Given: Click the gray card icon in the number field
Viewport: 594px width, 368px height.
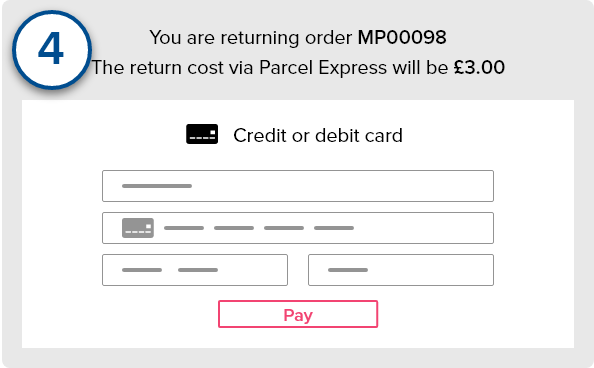Looking at the screenshot, I should pos(138,228).
